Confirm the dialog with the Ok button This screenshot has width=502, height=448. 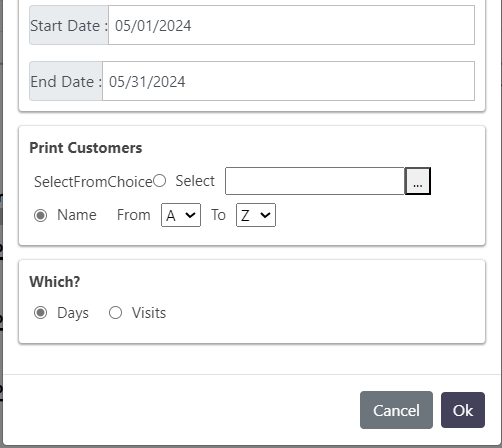pyautogui.click(x=463, y=410)
